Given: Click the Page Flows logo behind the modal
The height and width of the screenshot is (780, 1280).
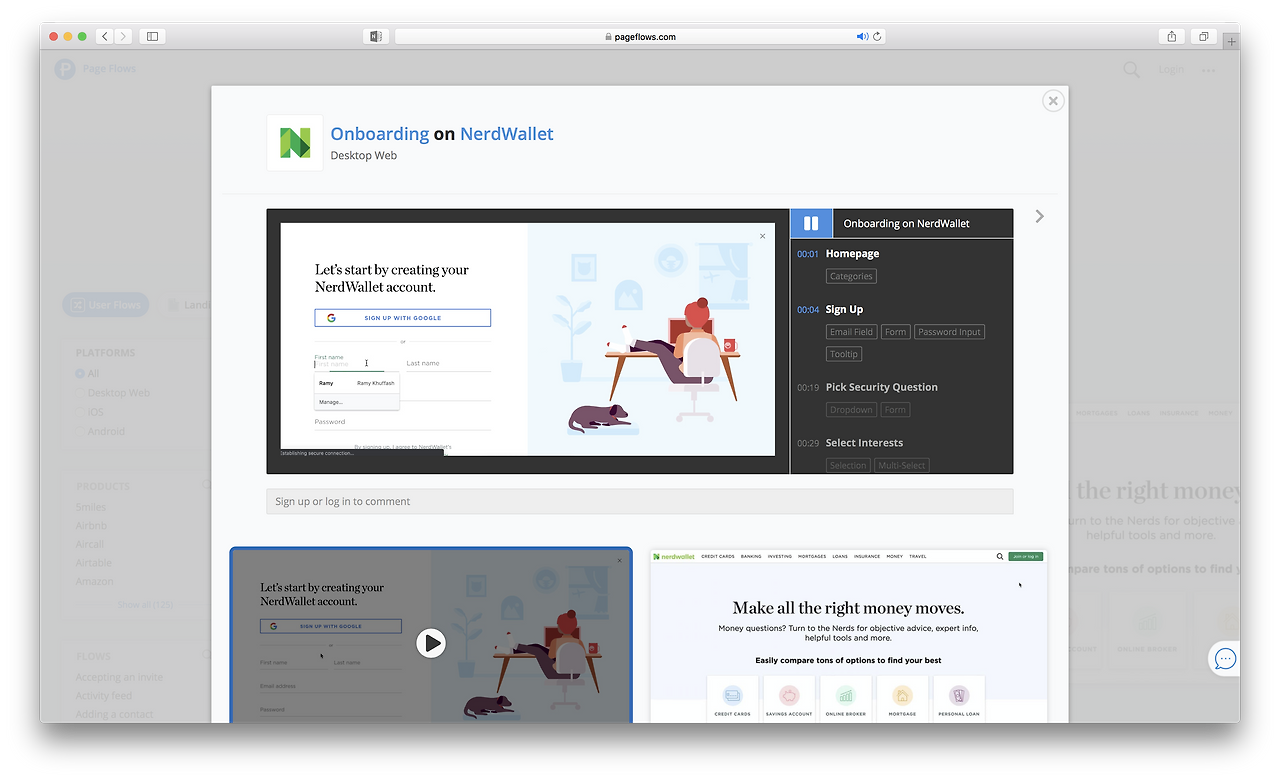Looking at the screenshot, I should [x=65, y=69].
